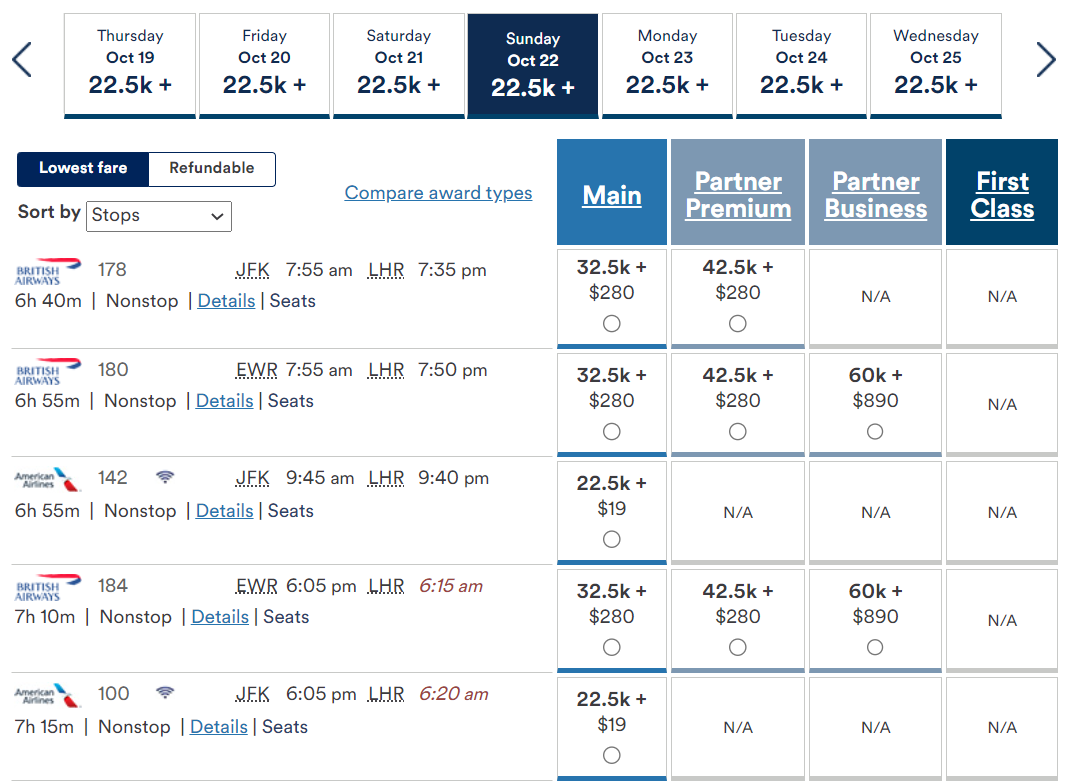Viewport: 1083px width, 783px height.
Task: Check Seats for flight 100
Action: coord(284,727)
